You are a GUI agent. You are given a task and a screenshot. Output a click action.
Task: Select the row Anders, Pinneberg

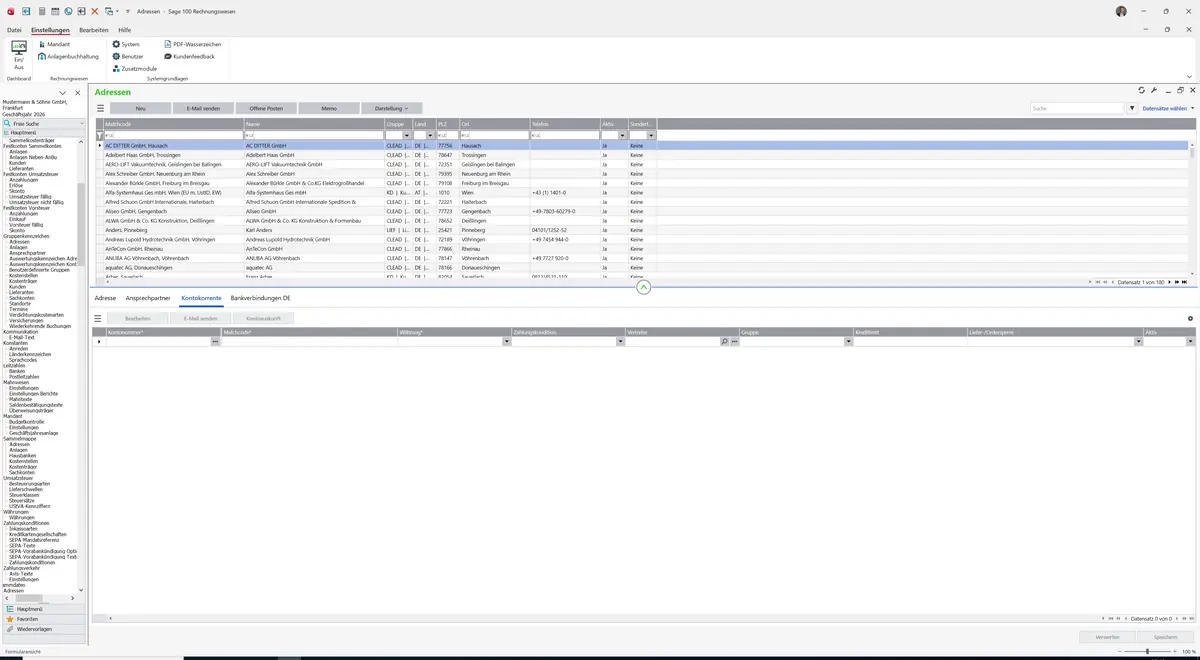(641, 230)
